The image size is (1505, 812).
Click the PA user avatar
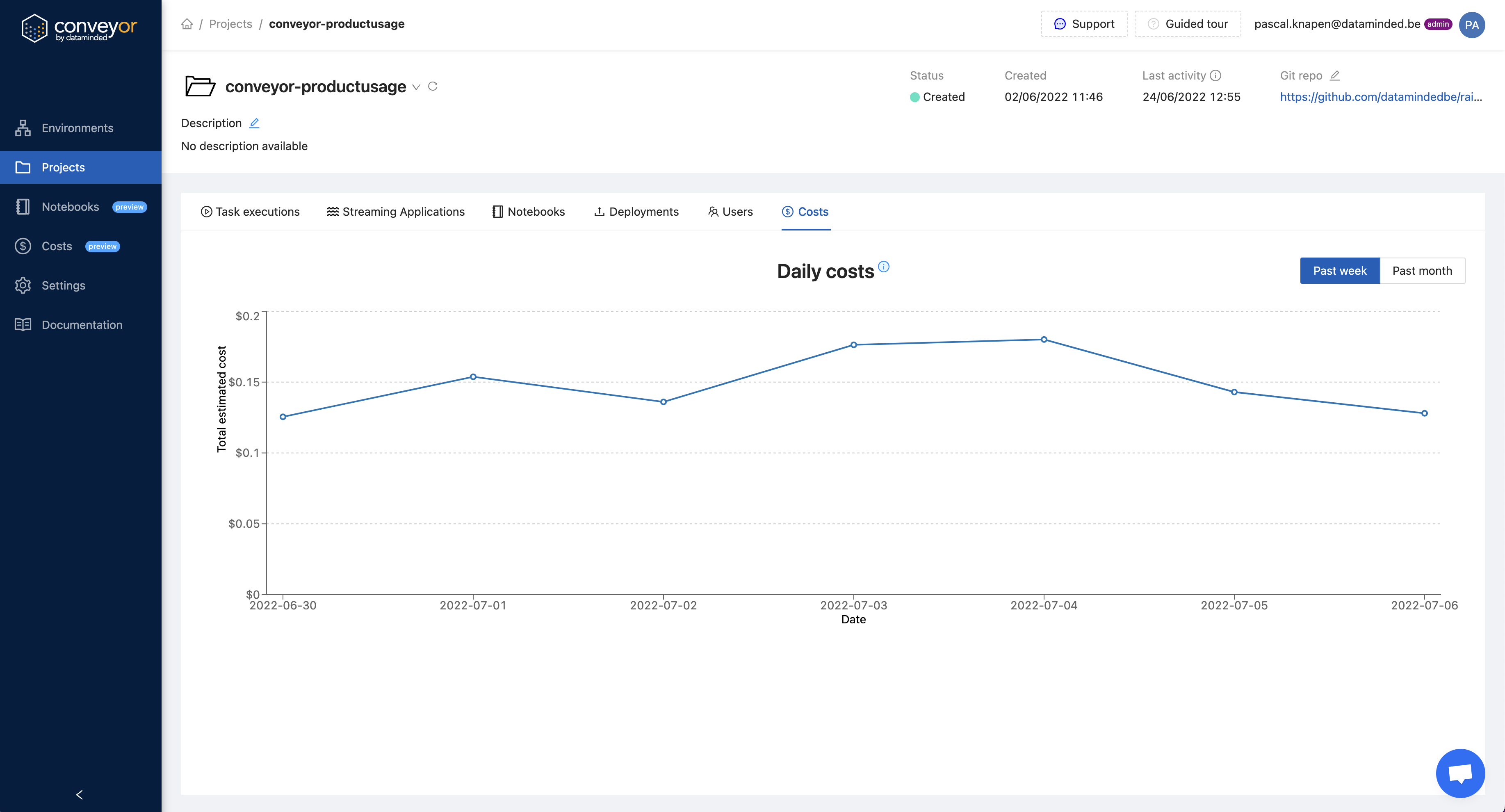(x=1471, y=25)
